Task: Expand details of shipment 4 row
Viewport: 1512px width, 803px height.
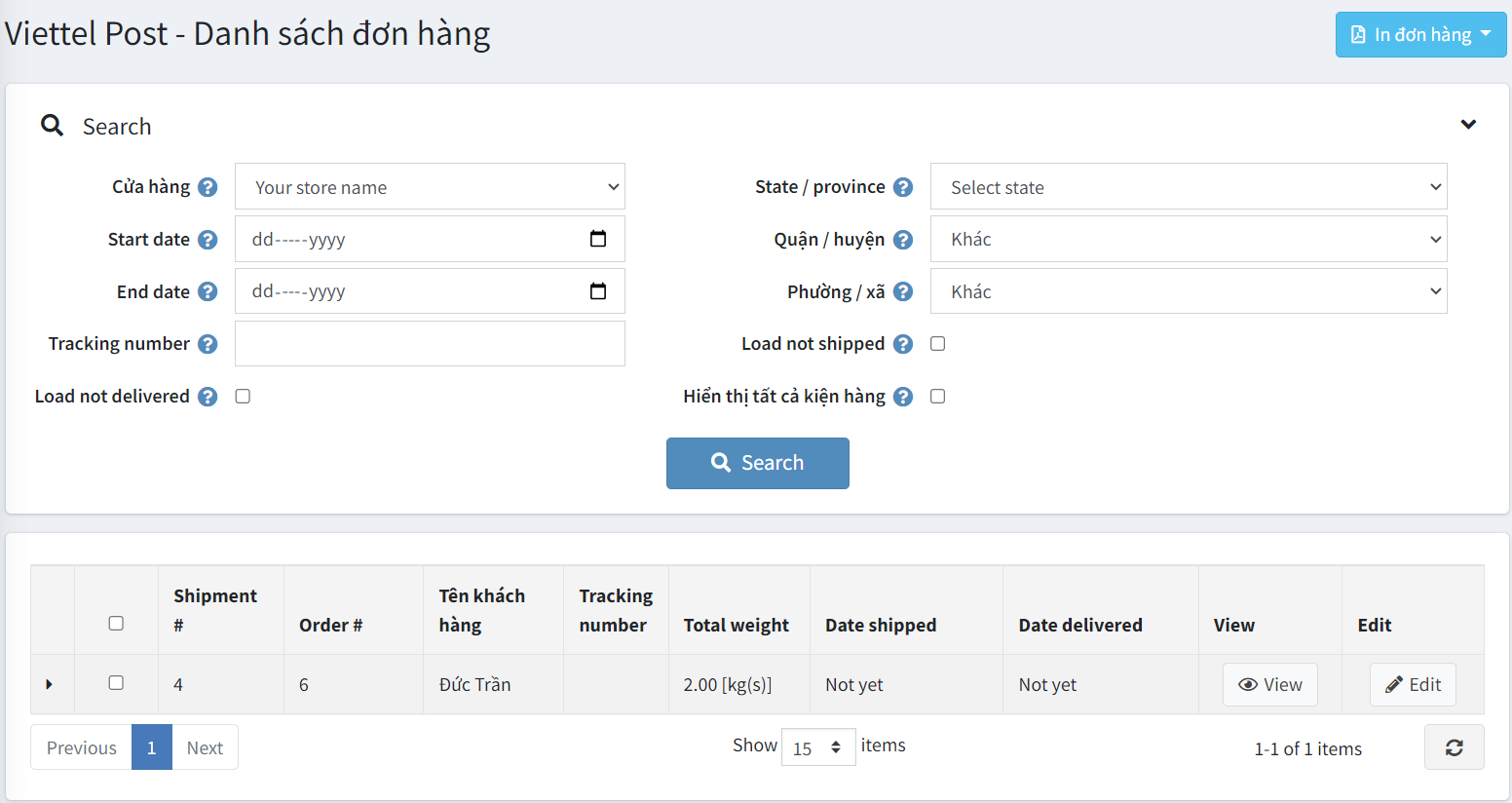Action: point(50,684)
